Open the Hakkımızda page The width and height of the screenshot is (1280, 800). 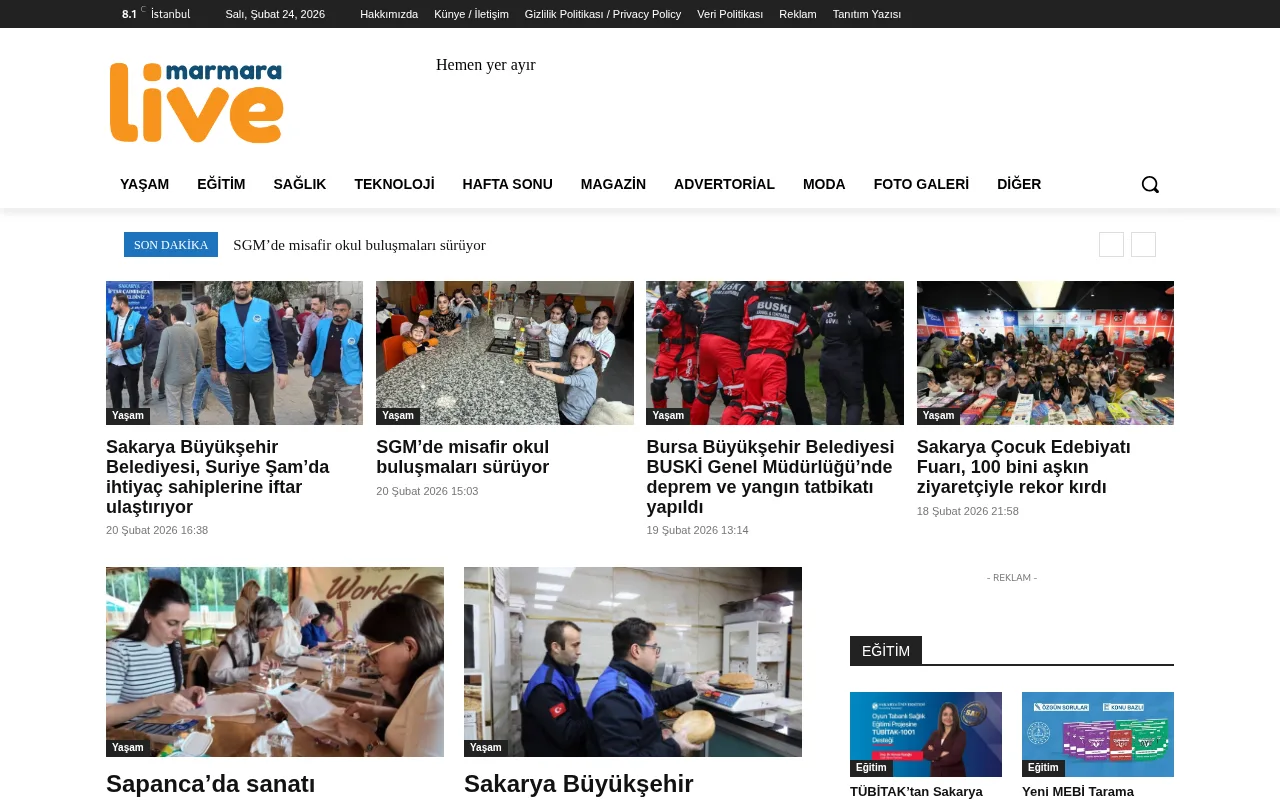(389, 14)
